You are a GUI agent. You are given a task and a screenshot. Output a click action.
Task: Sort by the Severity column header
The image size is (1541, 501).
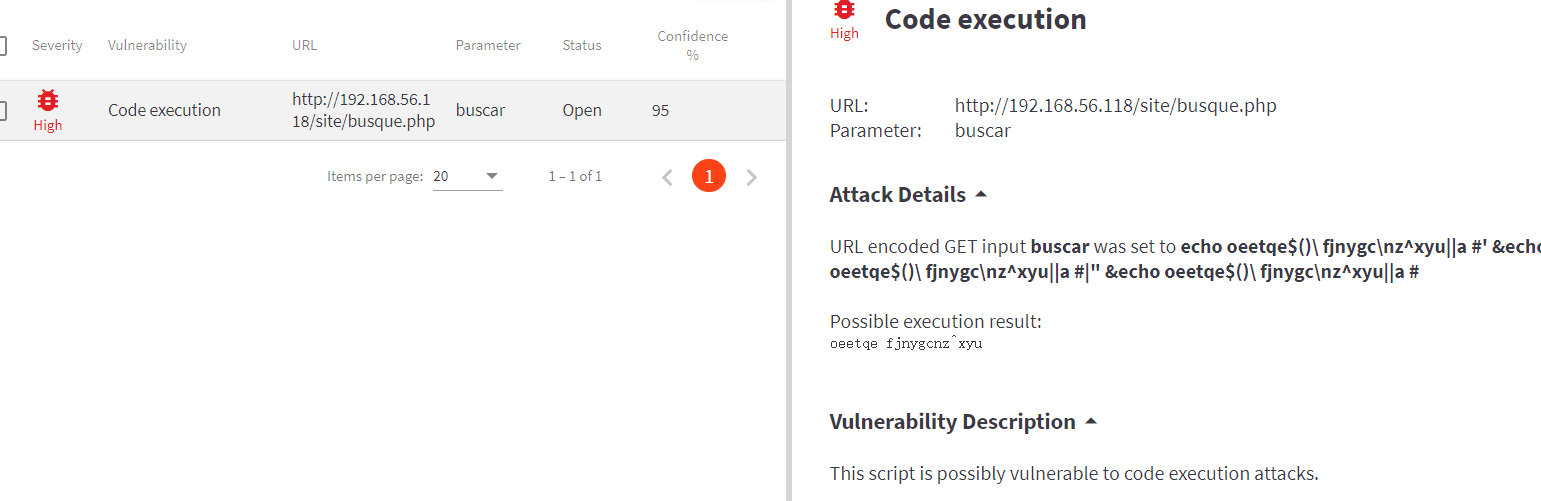57,45
